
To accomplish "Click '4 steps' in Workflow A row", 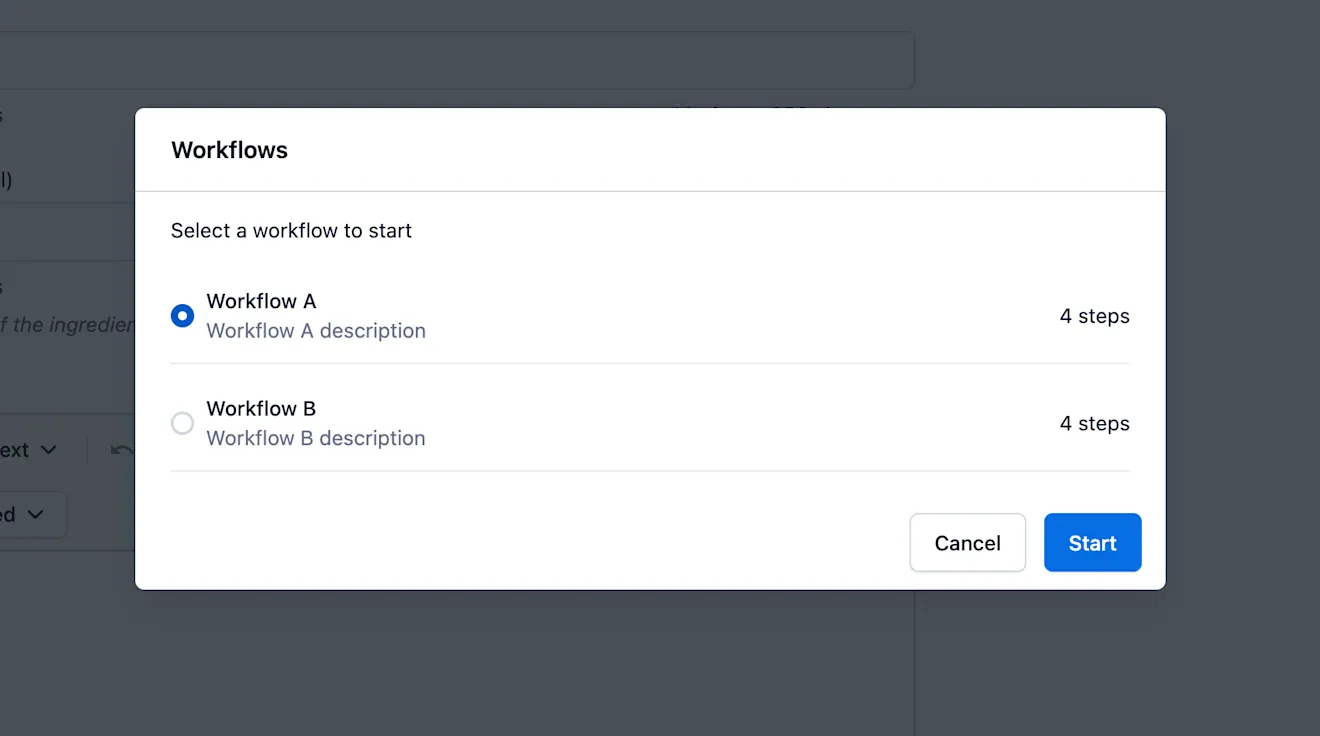I will tap(1094, 316).
